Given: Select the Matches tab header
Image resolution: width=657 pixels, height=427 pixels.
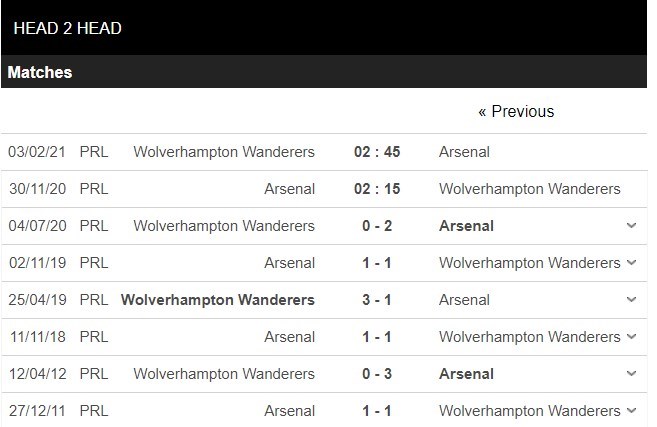Looking at the screenshot, I should click(x=40, y=73).
